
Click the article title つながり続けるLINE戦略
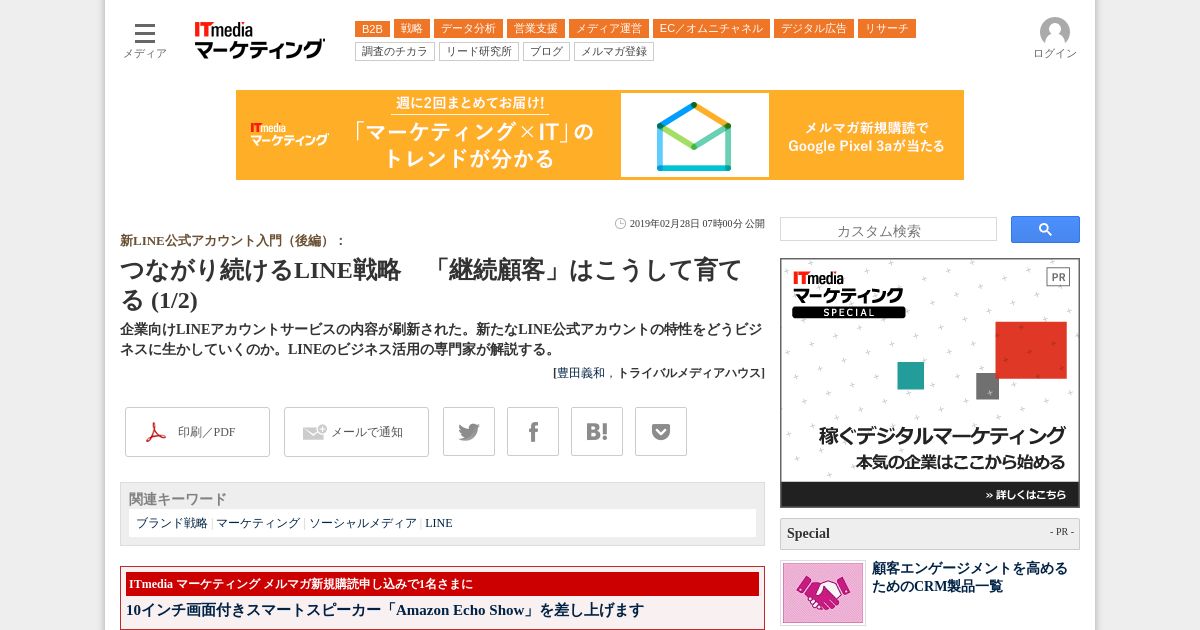(431, 285)
